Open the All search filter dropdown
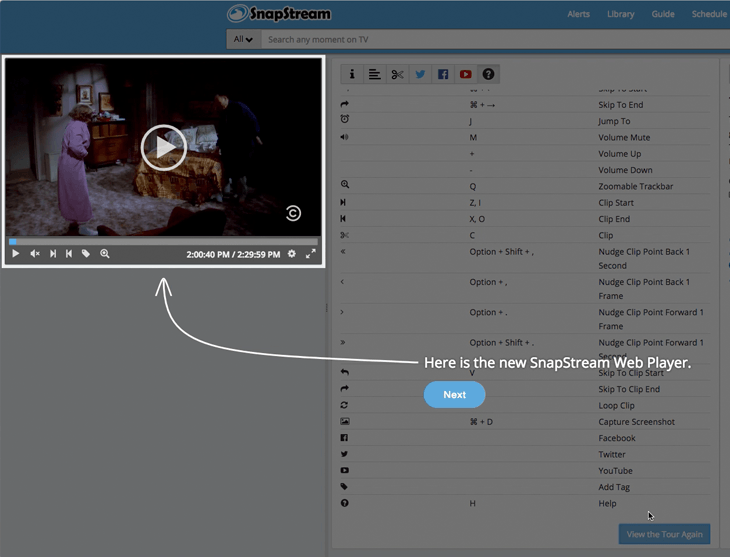This screenshot has width=730, height=557. point(243,40)
